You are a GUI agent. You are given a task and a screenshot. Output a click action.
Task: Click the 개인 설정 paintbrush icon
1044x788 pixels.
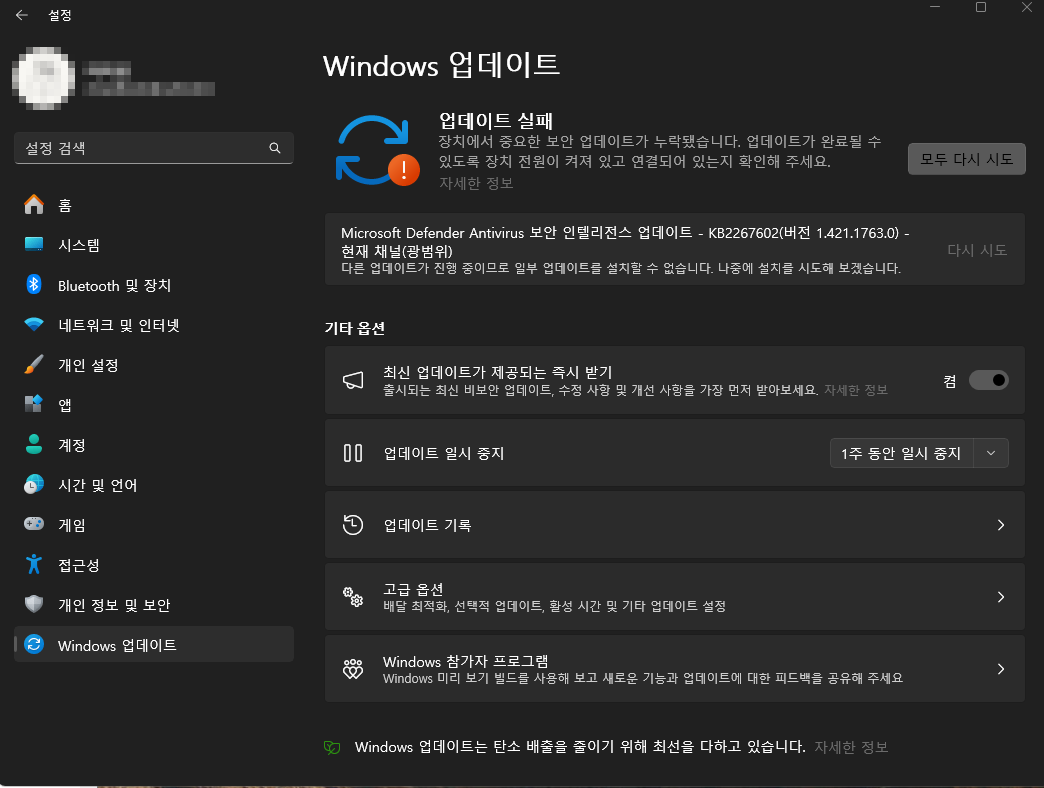pyautogui.click(x=34, y=365)
